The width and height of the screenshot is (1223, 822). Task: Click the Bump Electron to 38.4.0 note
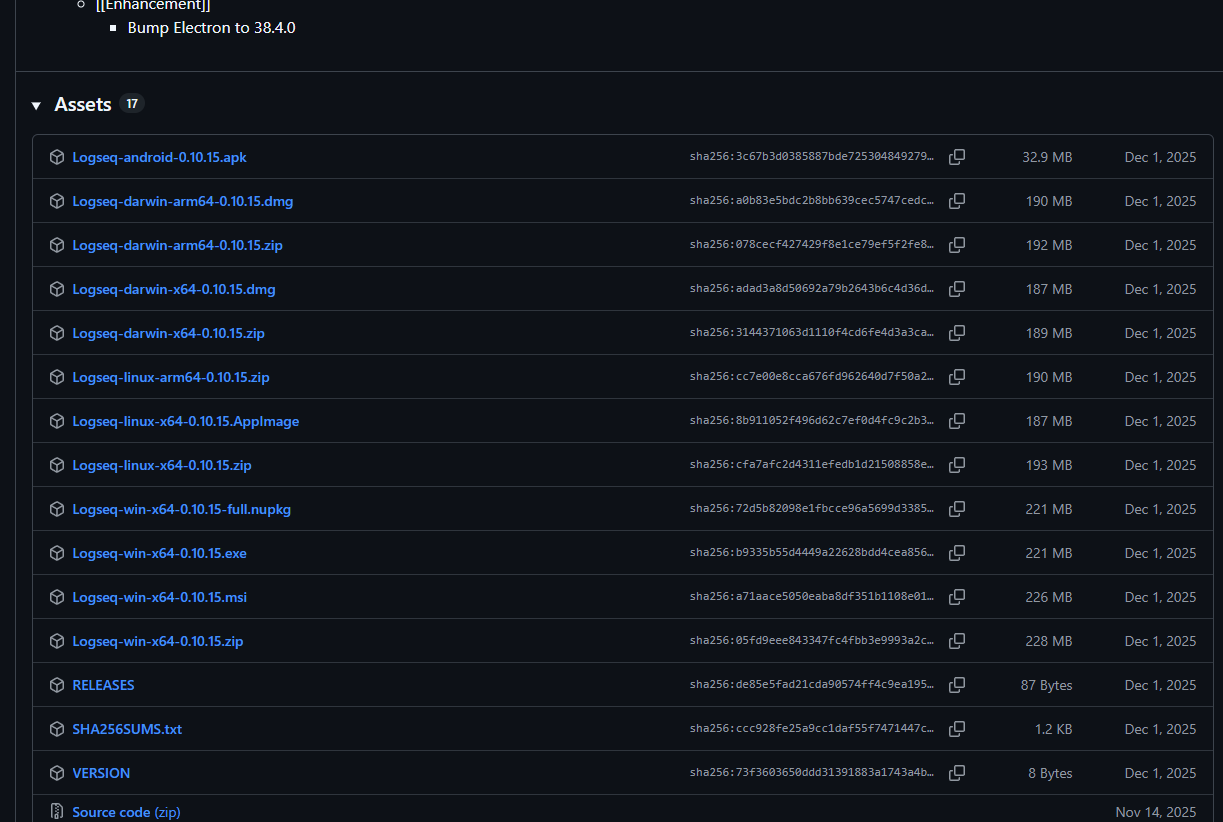coord(211,28)
